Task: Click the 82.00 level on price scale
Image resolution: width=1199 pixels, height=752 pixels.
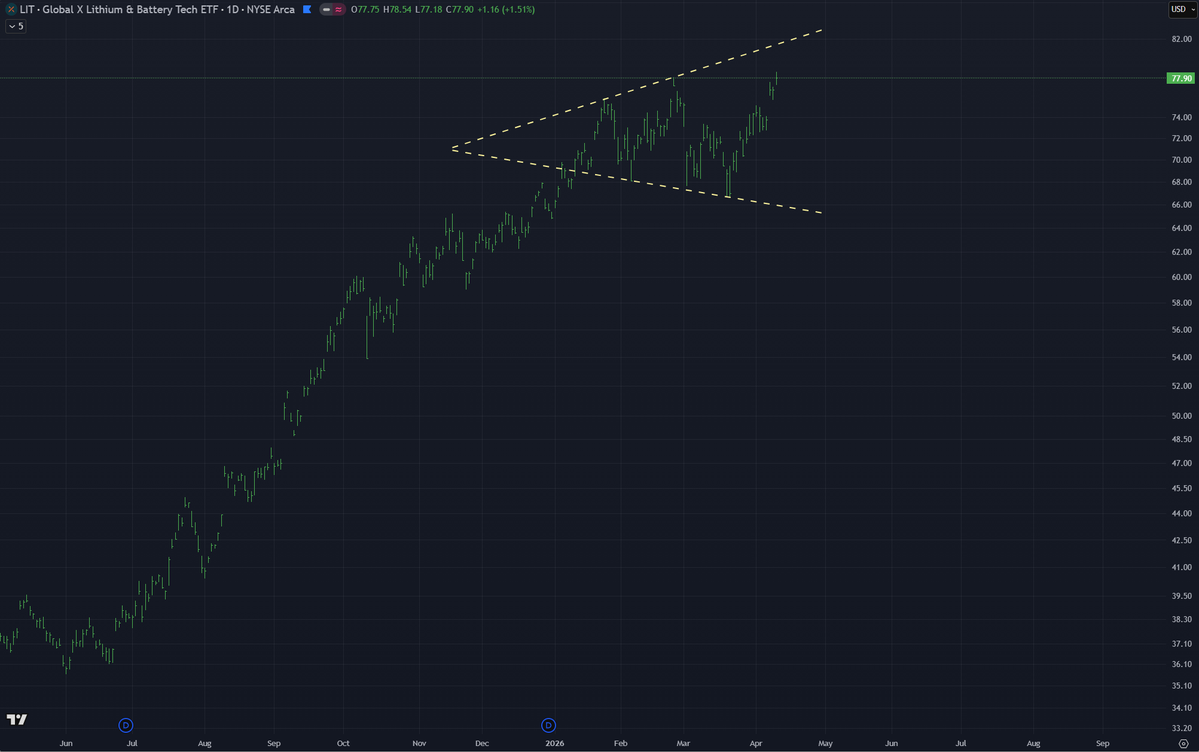Action: [x=1180, y=38]
